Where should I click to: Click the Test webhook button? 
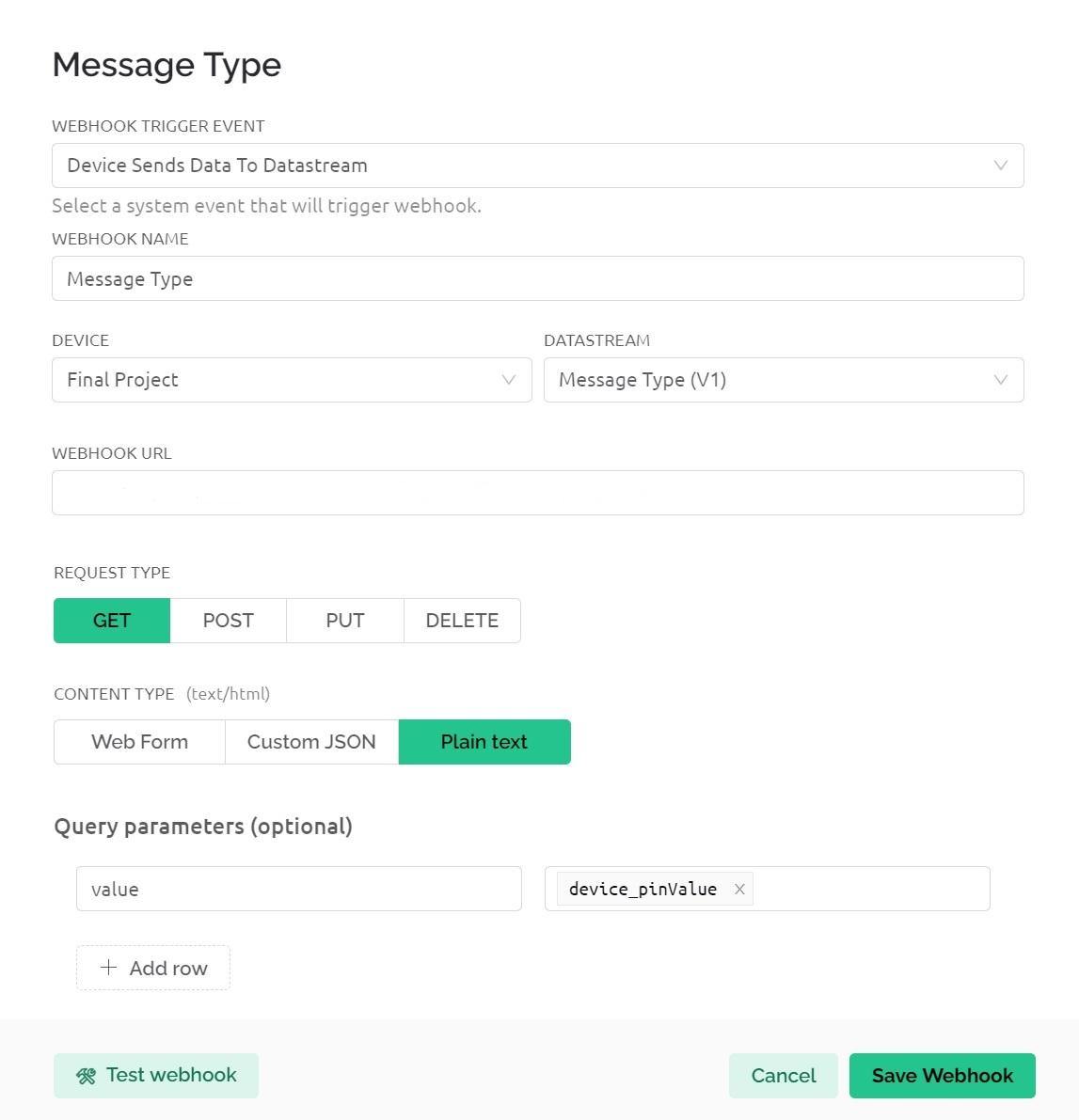156,1076
